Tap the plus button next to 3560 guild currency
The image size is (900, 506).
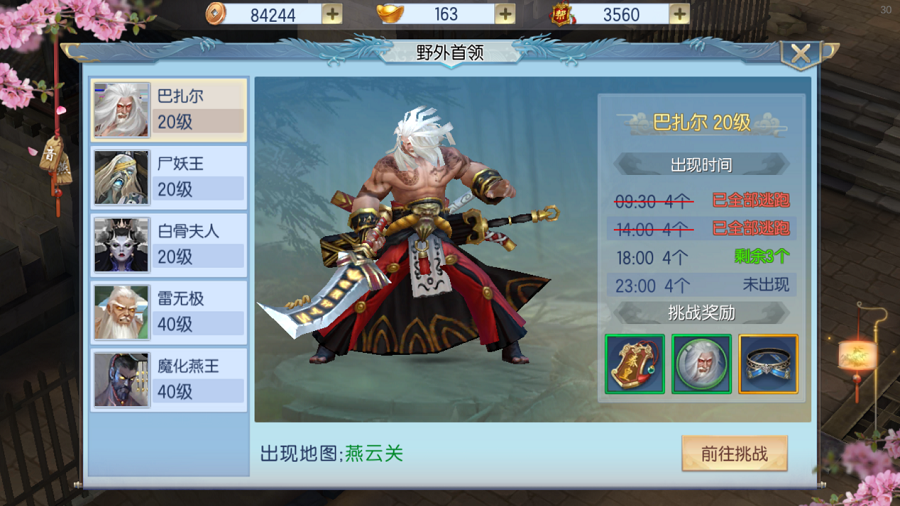[679, 14]
